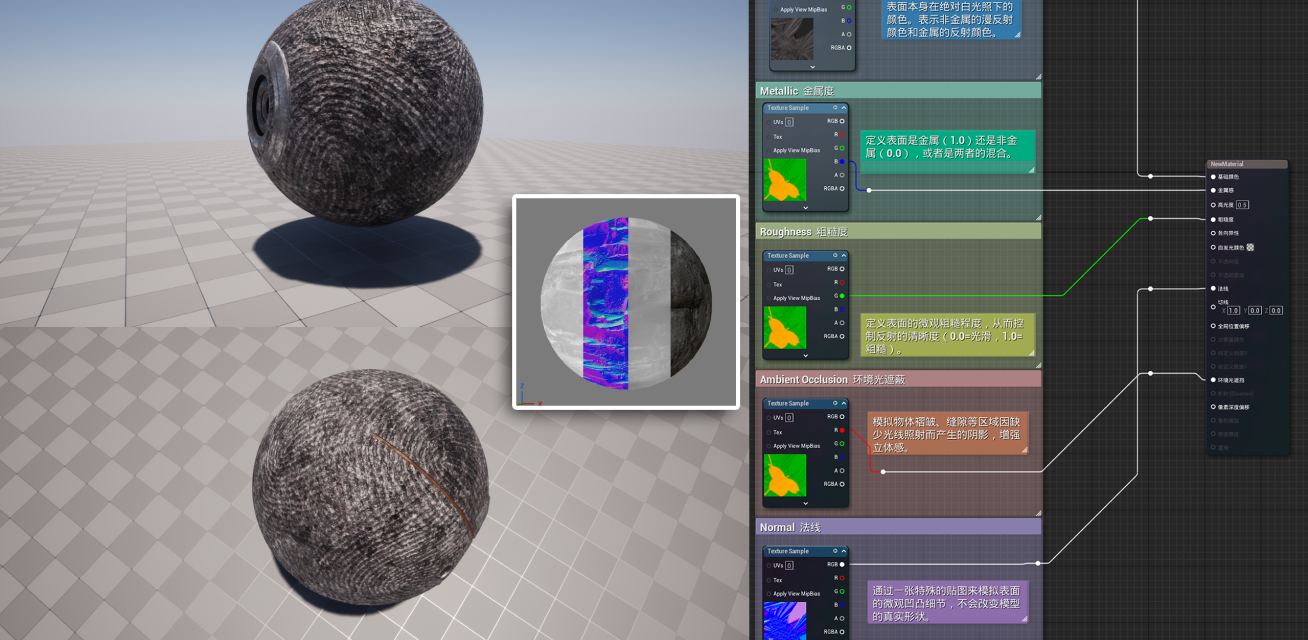Click the 环境光遮挡 input pin on NewMaterial
The image size is (1308, 640).
coord(1214,380)
